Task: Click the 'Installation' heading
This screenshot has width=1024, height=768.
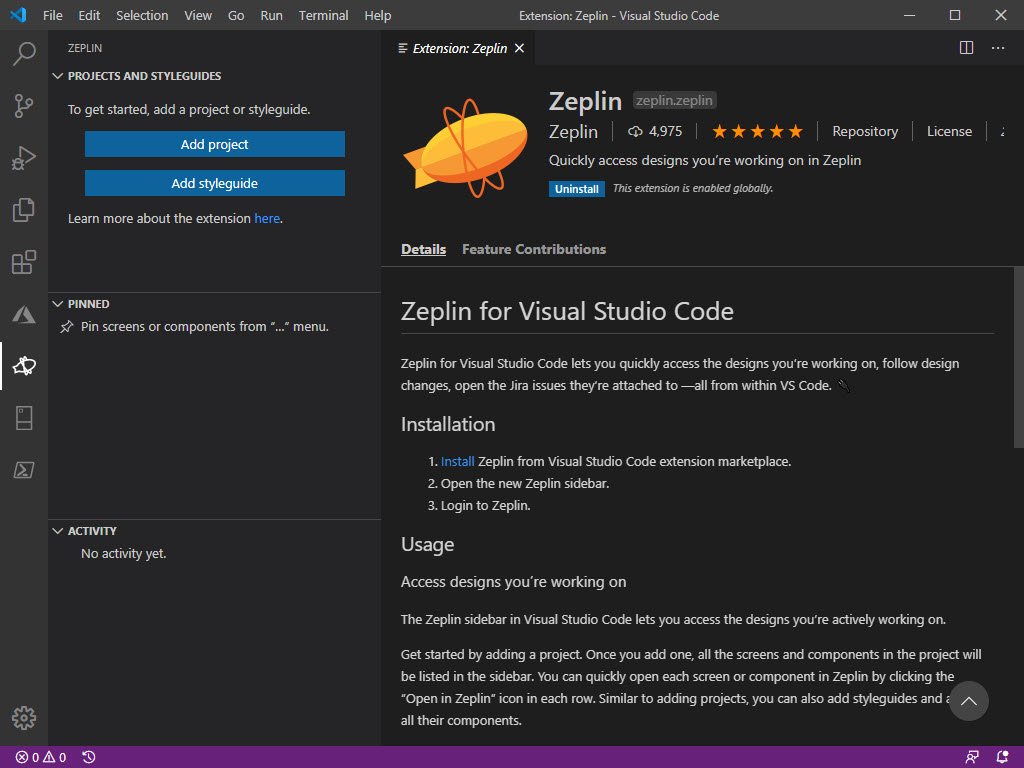Action: [448, 424]
